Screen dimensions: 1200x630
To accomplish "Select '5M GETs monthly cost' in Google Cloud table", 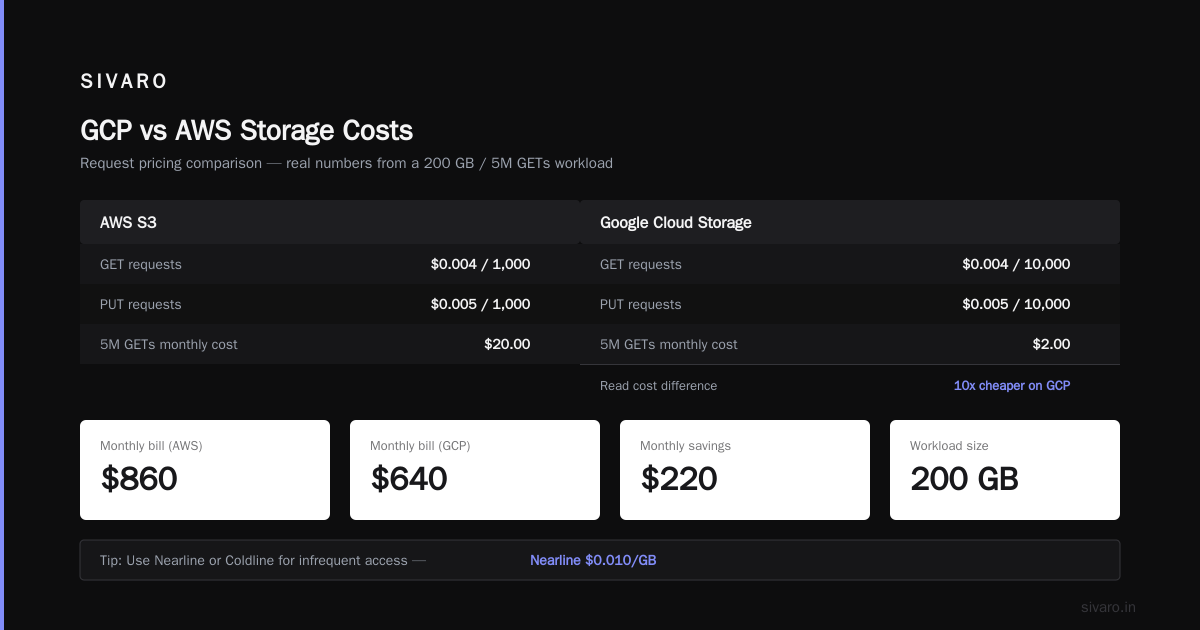I will pyautogui.click(x=669, y=345).
